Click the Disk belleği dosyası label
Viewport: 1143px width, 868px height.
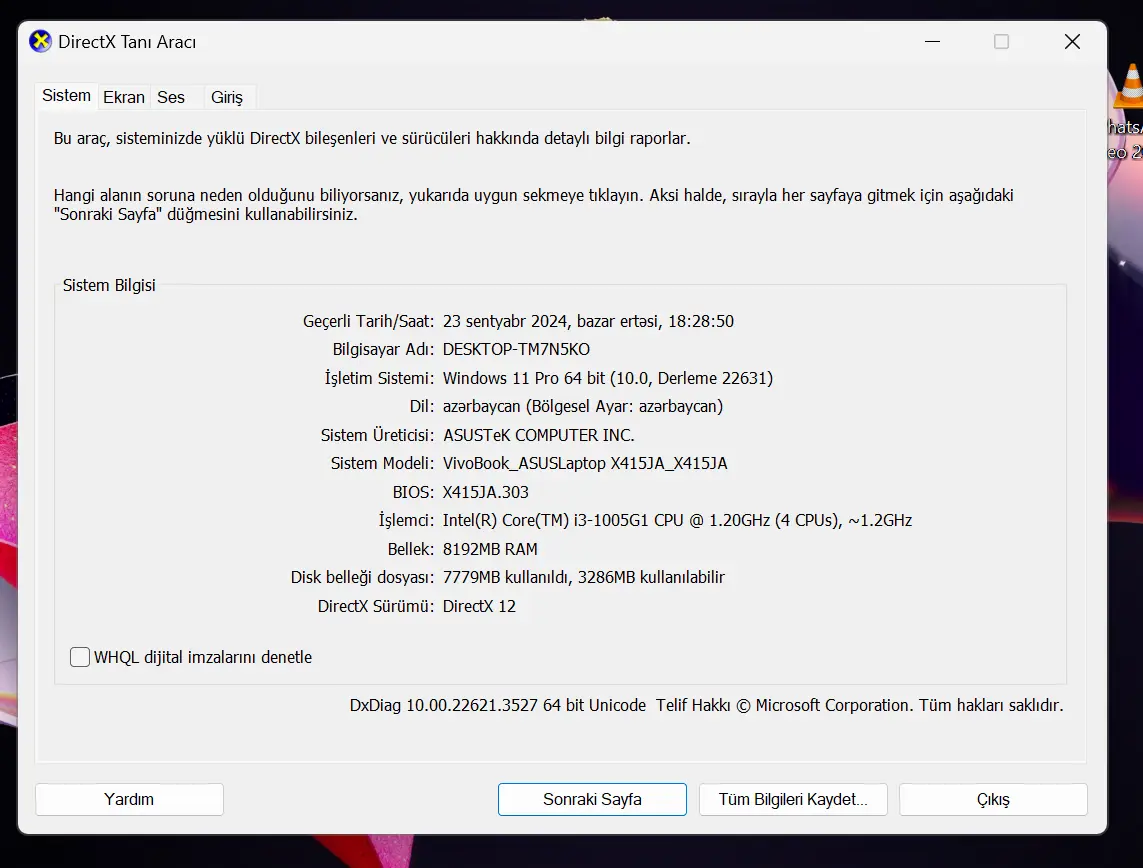362,577
